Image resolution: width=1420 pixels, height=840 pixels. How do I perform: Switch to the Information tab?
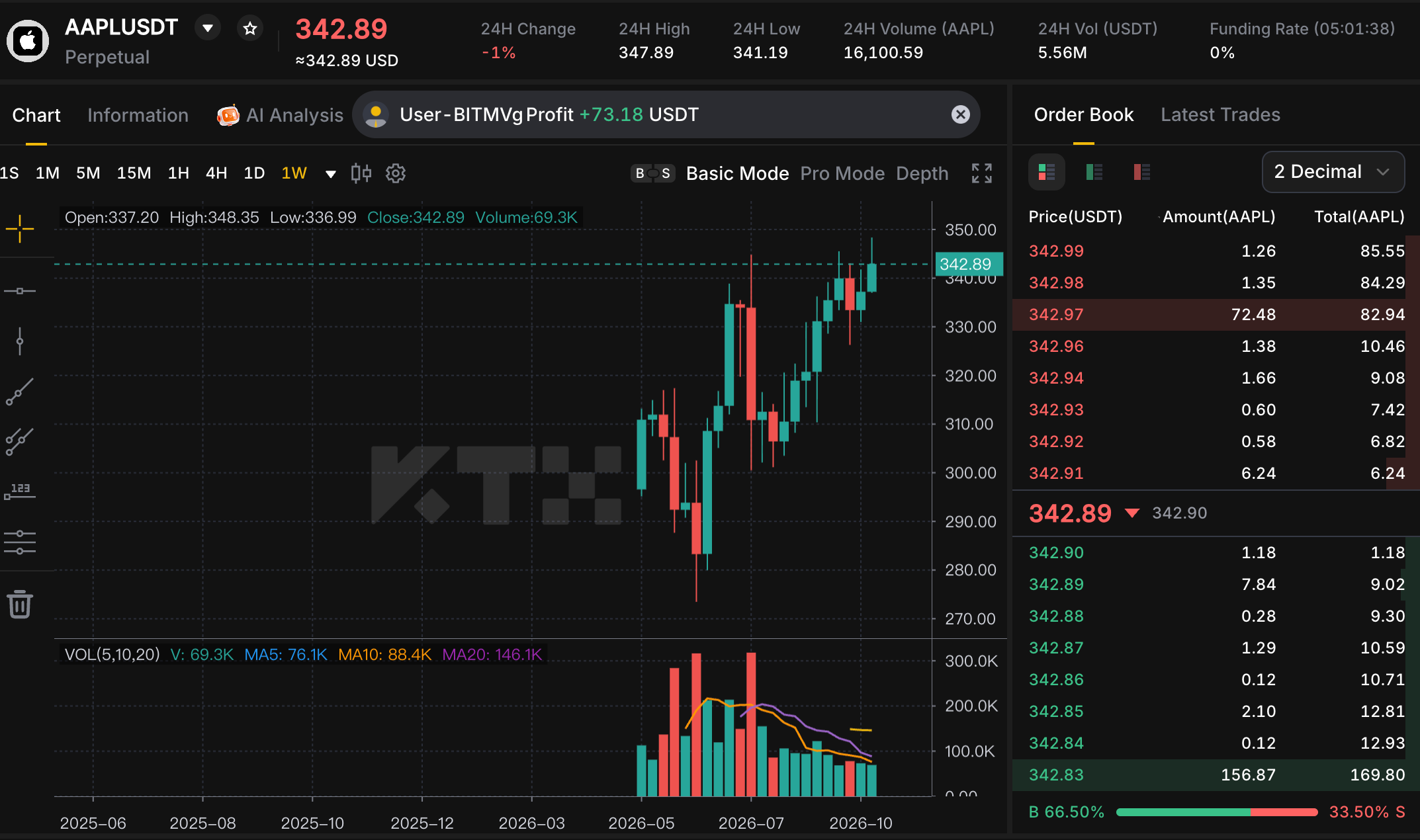[x=138, y=115]
